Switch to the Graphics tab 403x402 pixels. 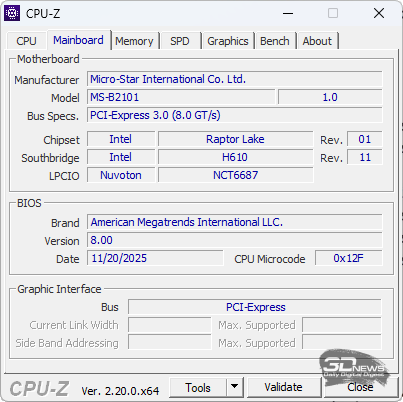228,41
